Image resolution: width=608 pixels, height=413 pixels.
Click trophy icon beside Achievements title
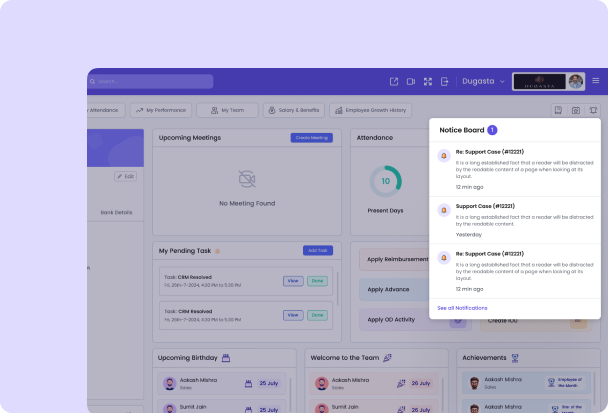[515, 358]
